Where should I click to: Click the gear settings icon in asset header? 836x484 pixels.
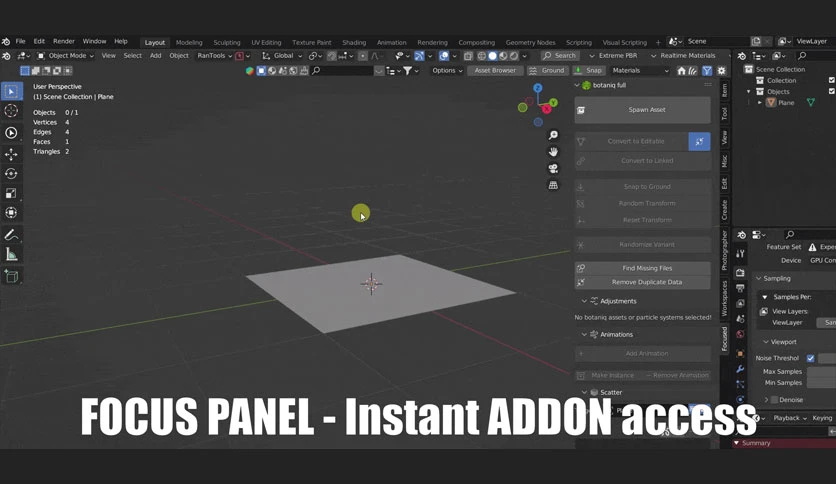coord(721,70)
